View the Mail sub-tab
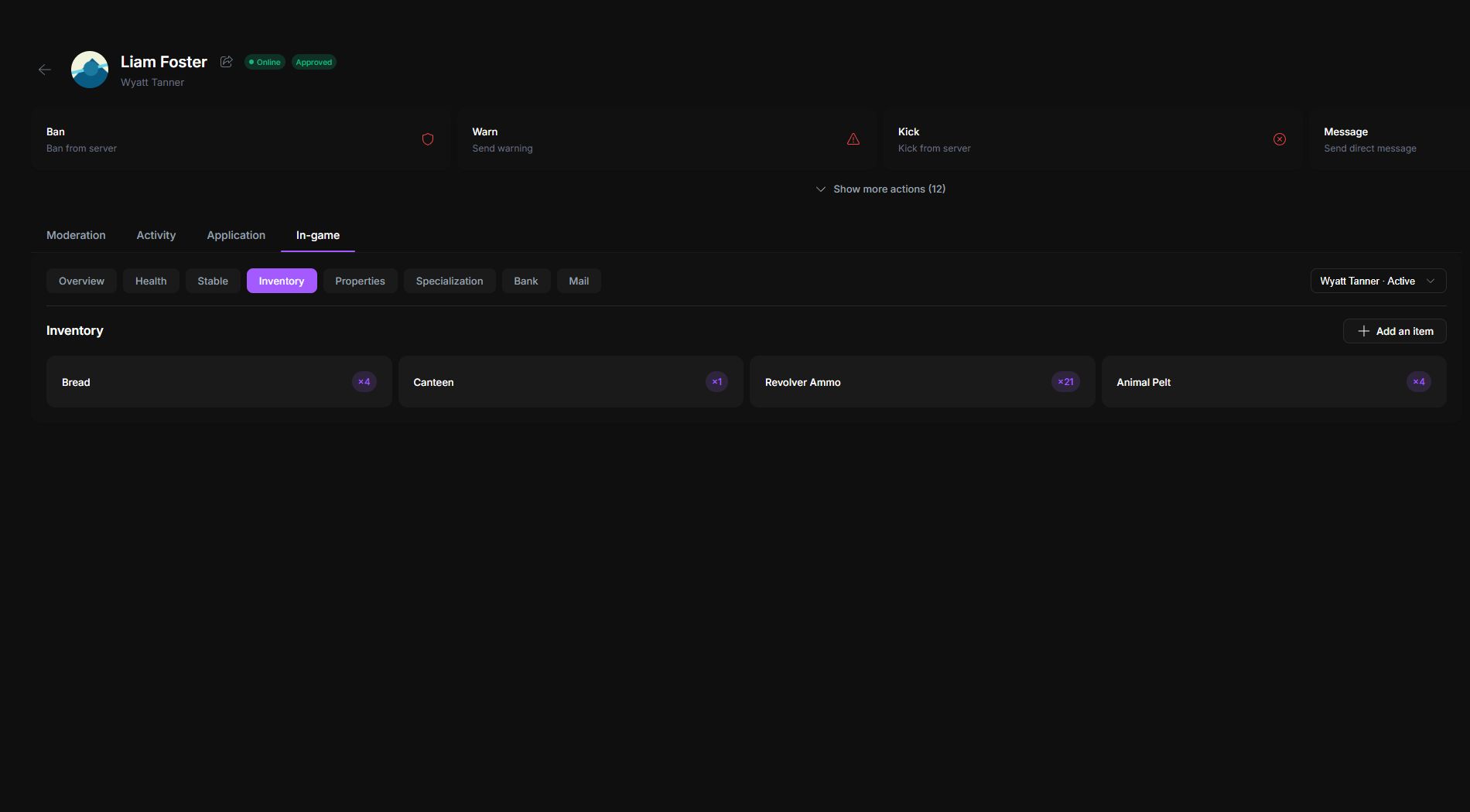Viewport: 1470px width, 812px height. click(x=579, y=281)
